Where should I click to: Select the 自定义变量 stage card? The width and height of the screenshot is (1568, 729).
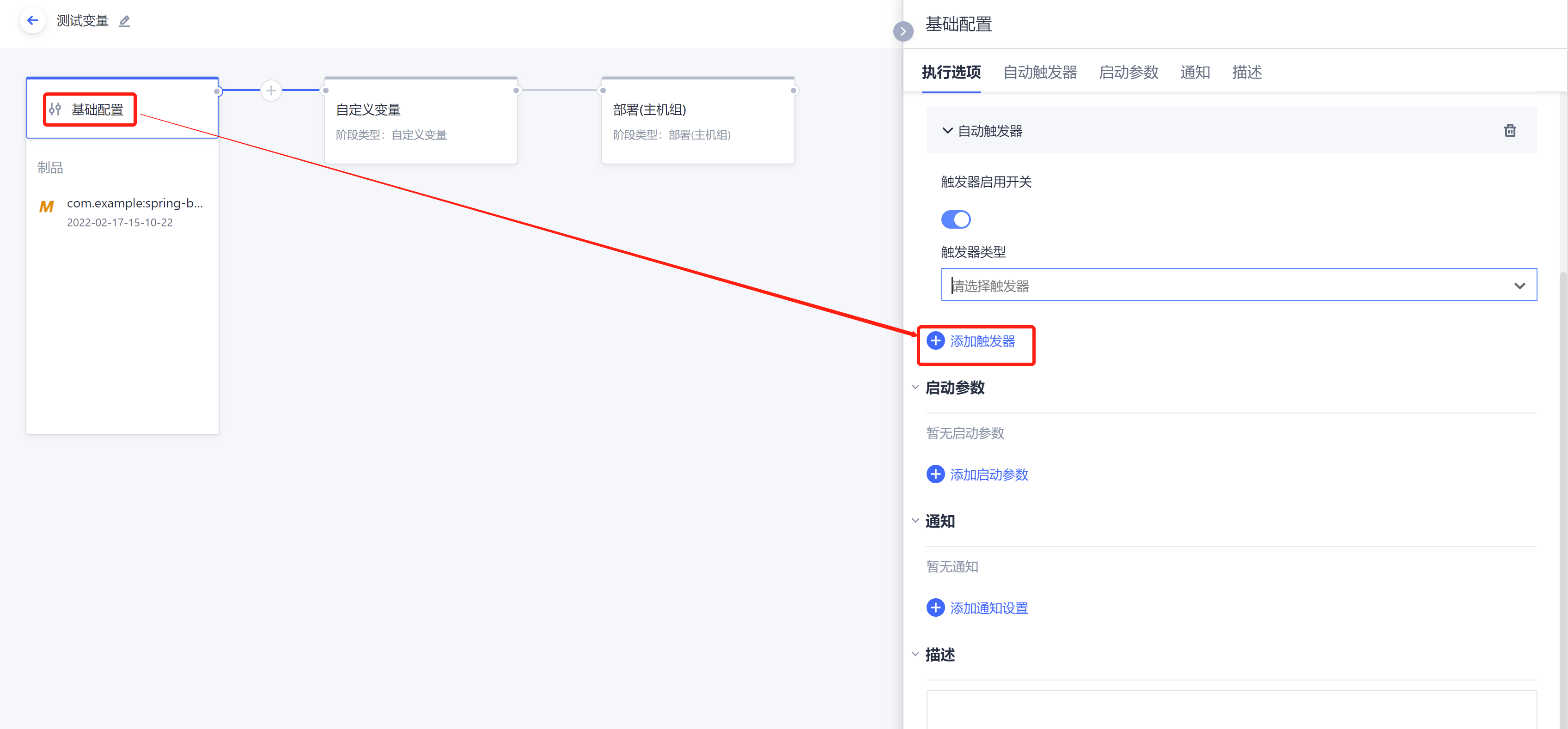point(421,121)
